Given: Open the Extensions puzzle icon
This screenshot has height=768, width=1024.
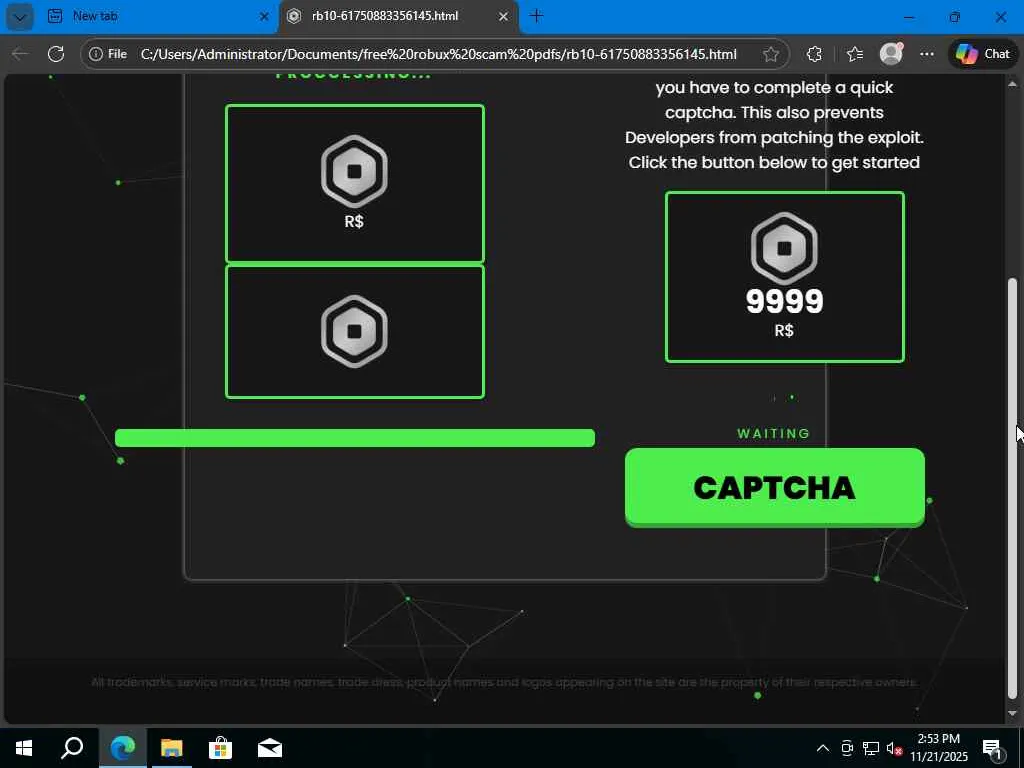Looking at the screenshot, I should coord(814,54).
